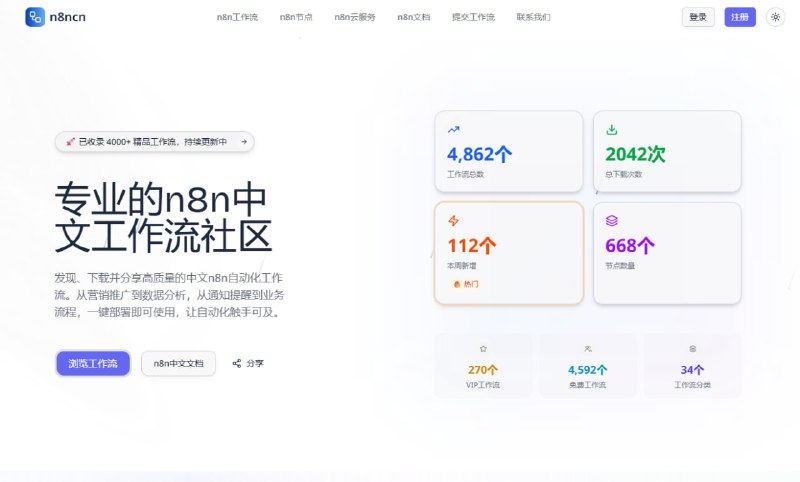This screenshot has width=800, height=482.
Task: Click the lightning icon in weekly new card
Action: tap(453, 220)
